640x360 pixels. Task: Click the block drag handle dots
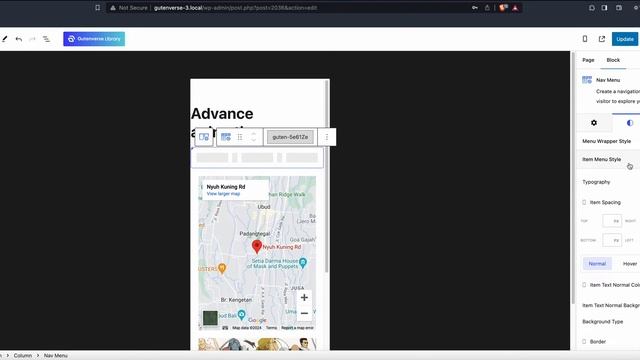click(x=240, y=137)
